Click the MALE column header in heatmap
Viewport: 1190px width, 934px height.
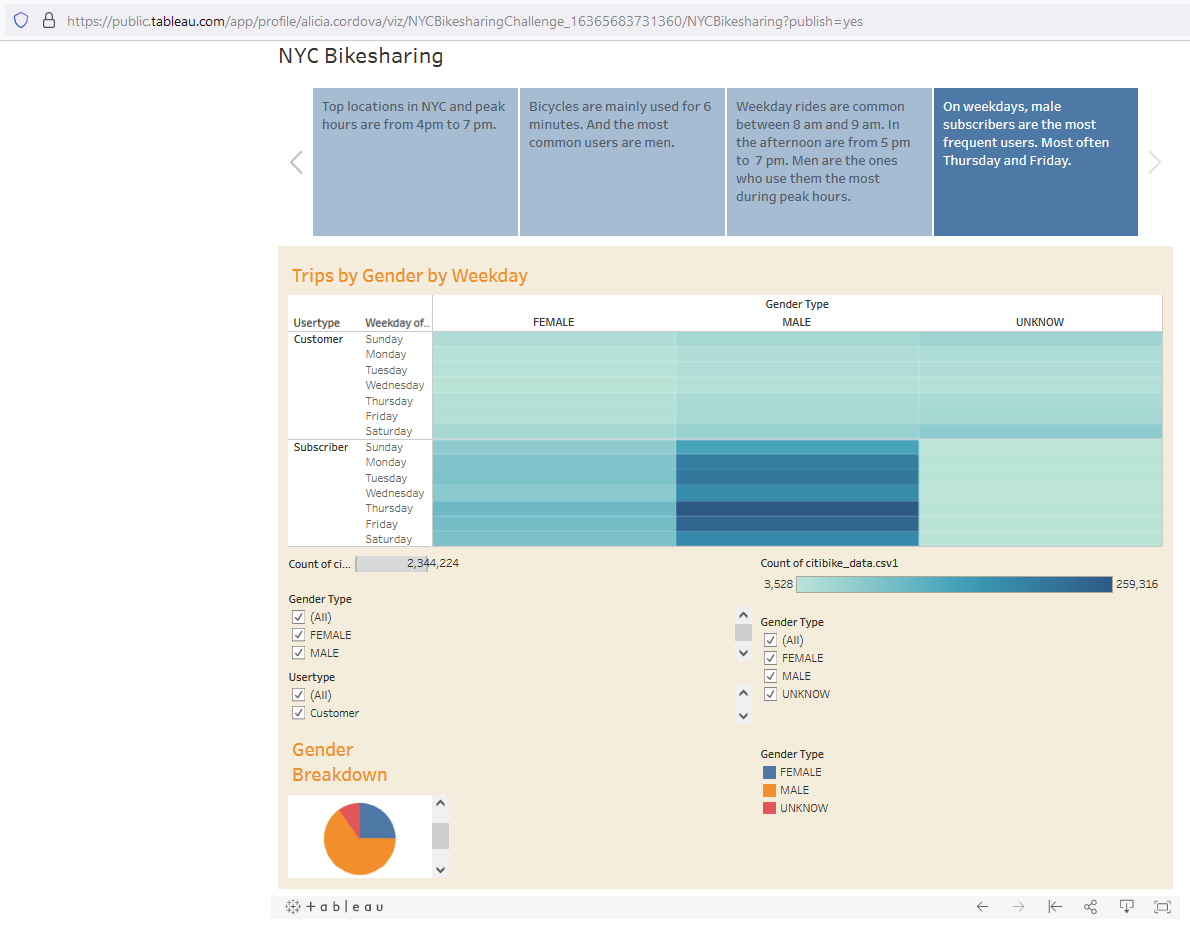797,322
